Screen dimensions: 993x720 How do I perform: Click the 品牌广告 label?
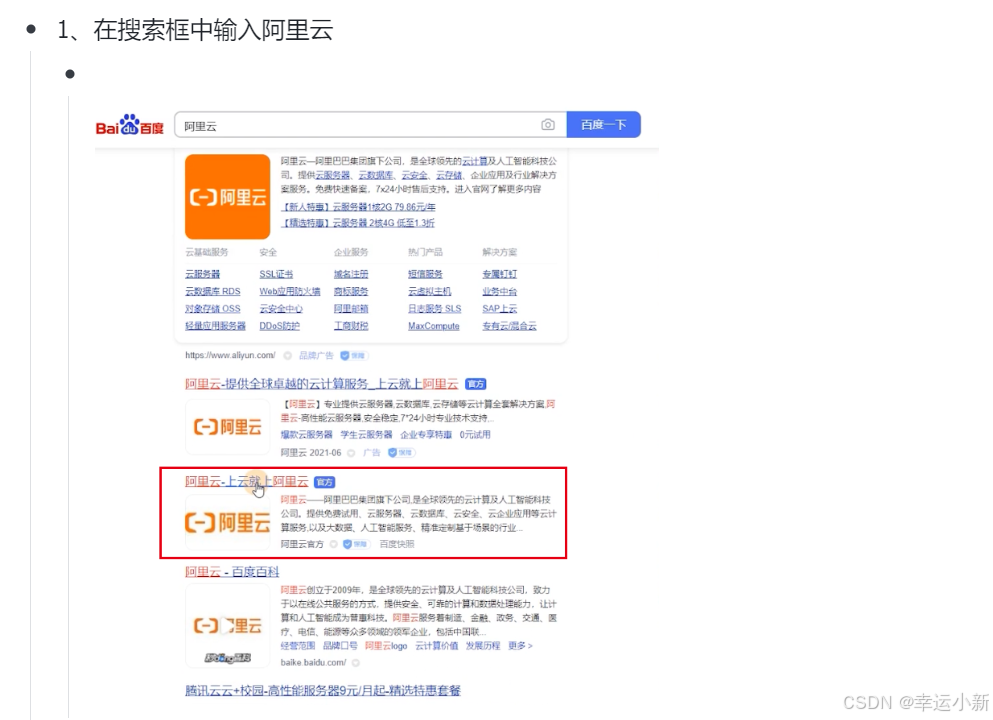(316, 355)
